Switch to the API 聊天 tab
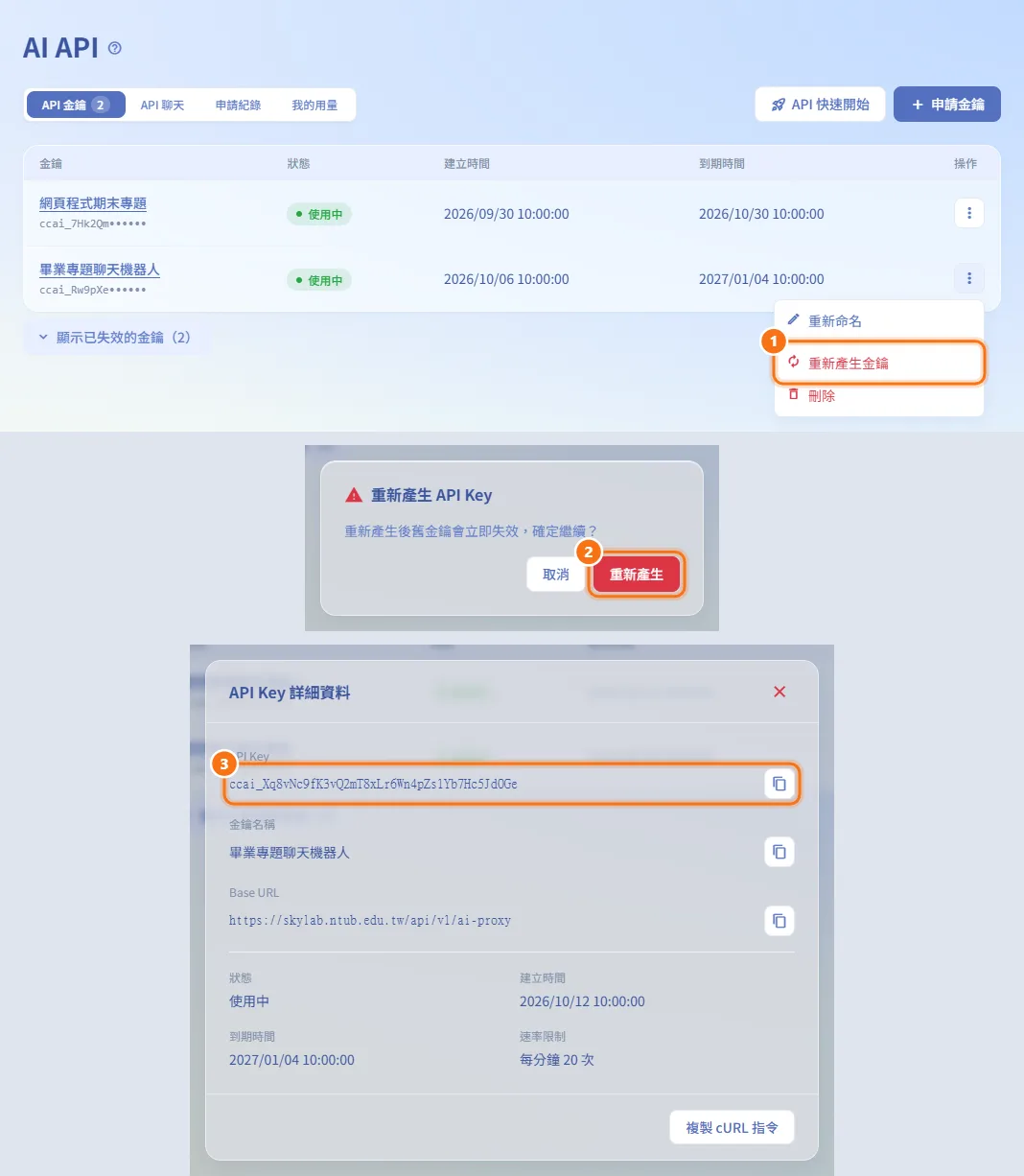The width and height of the screenshot is (1024, 1176). [x=162, y=105]
